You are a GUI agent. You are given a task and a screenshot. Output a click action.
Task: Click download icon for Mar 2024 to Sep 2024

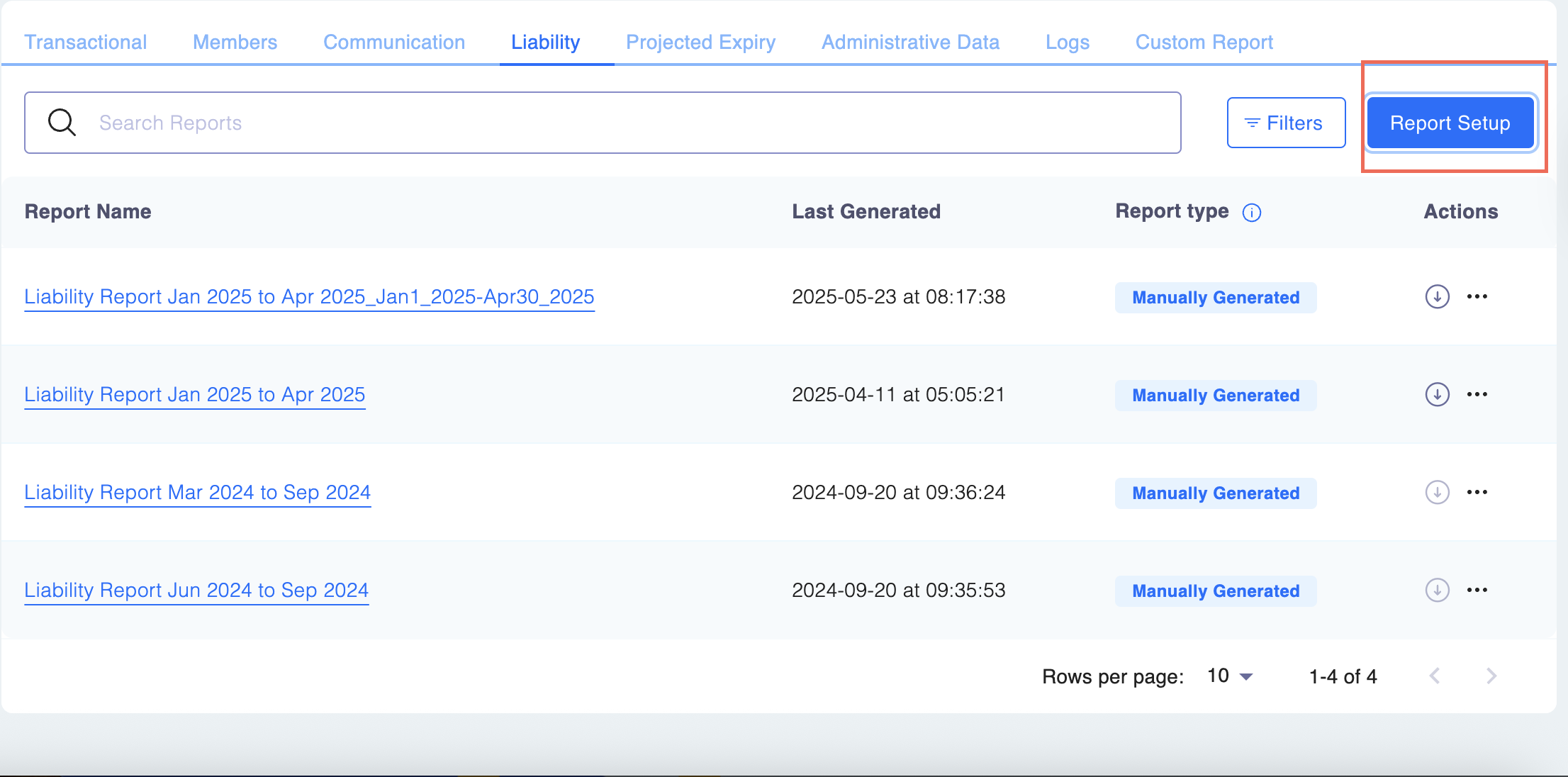(x=1437, y=492)
